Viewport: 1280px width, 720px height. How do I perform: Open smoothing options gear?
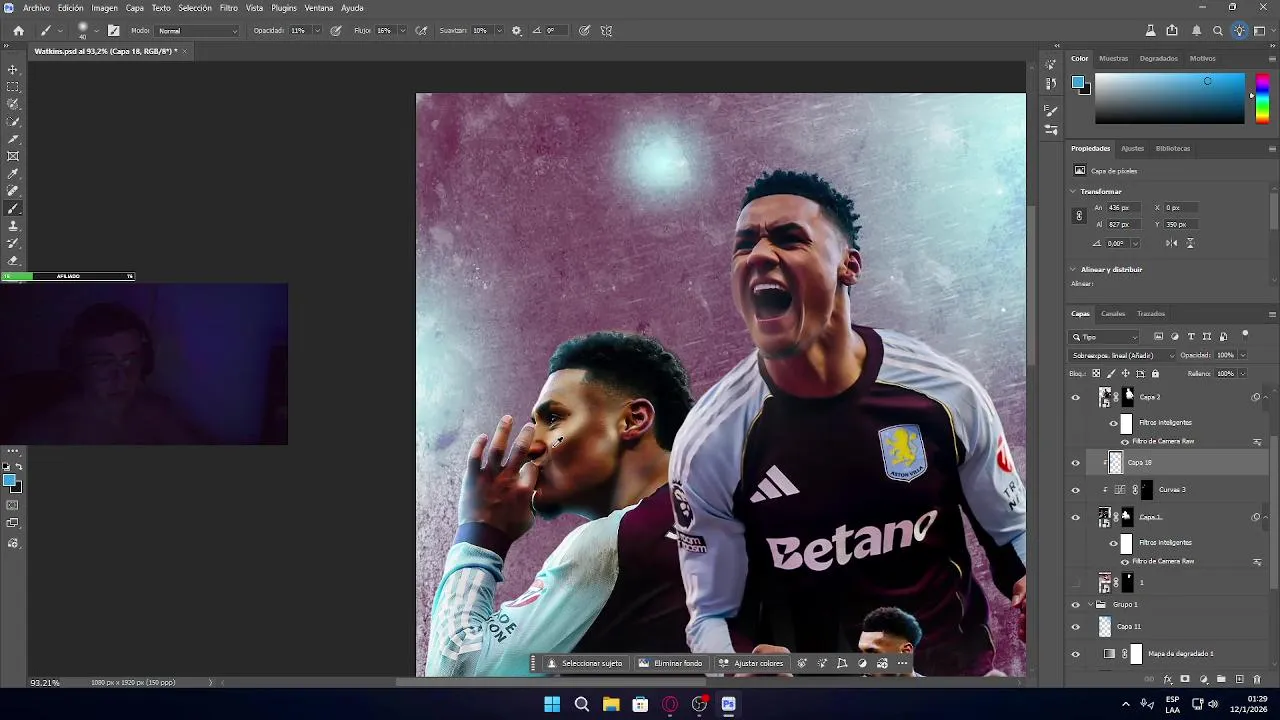click(516, 31)
